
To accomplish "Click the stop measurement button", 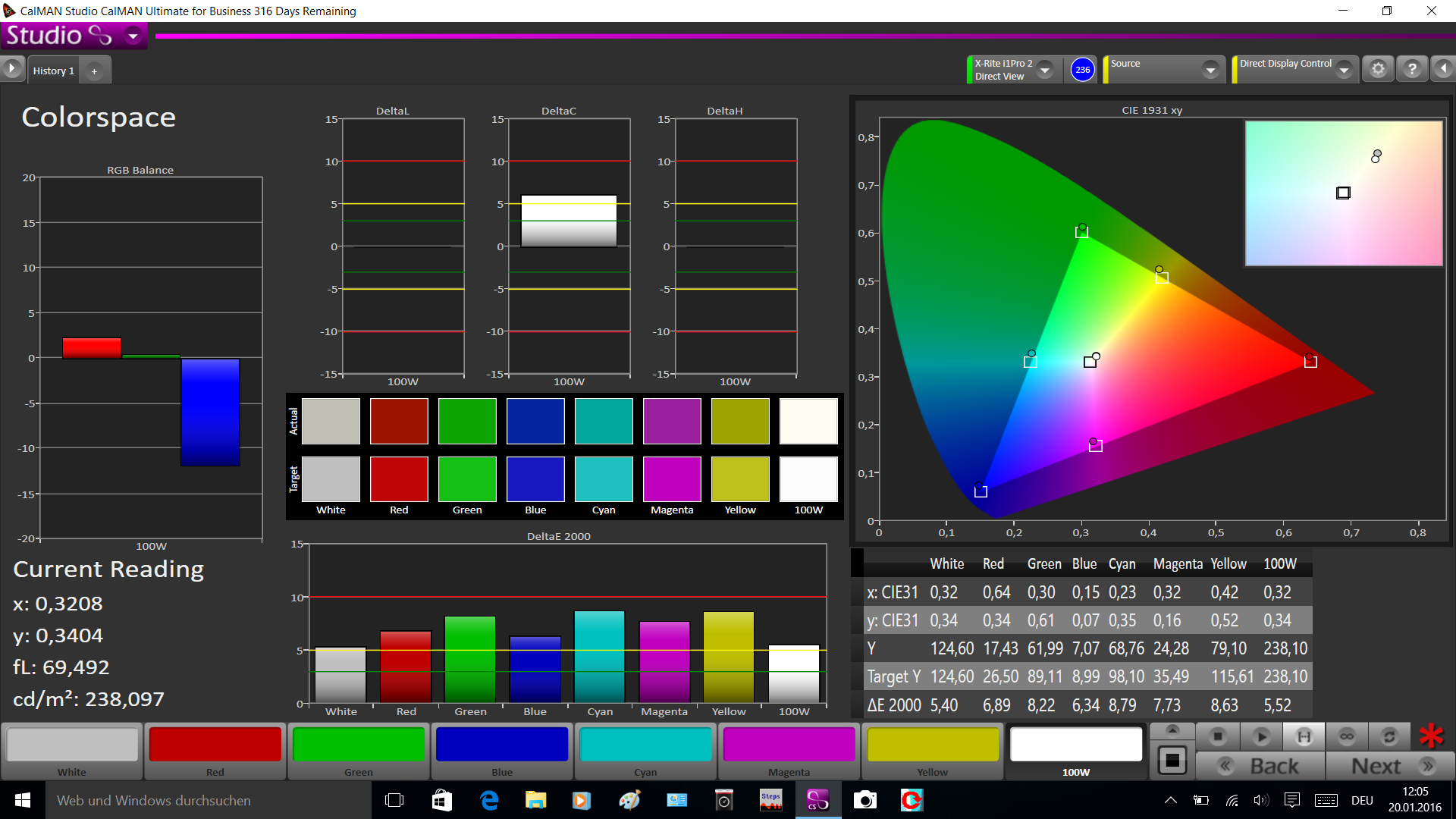I will tap(1218, 736).
